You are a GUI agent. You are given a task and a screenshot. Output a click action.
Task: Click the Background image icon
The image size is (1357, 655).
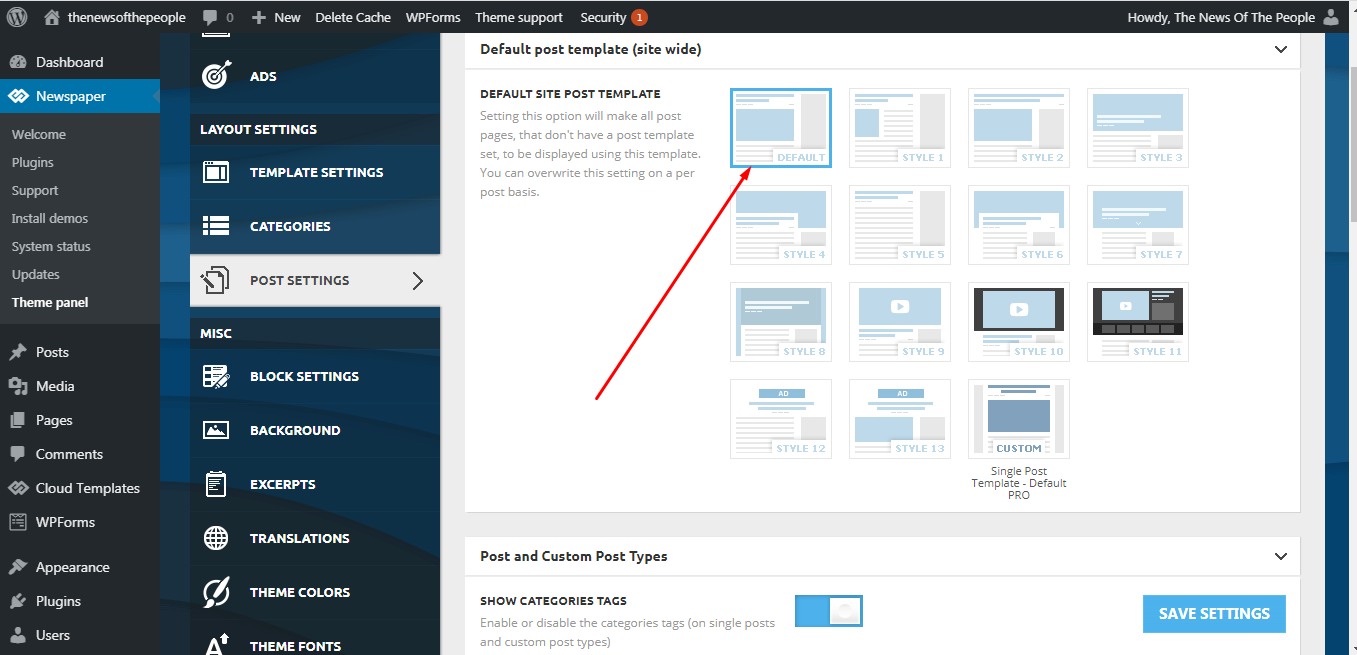click(x=216, y=430)
